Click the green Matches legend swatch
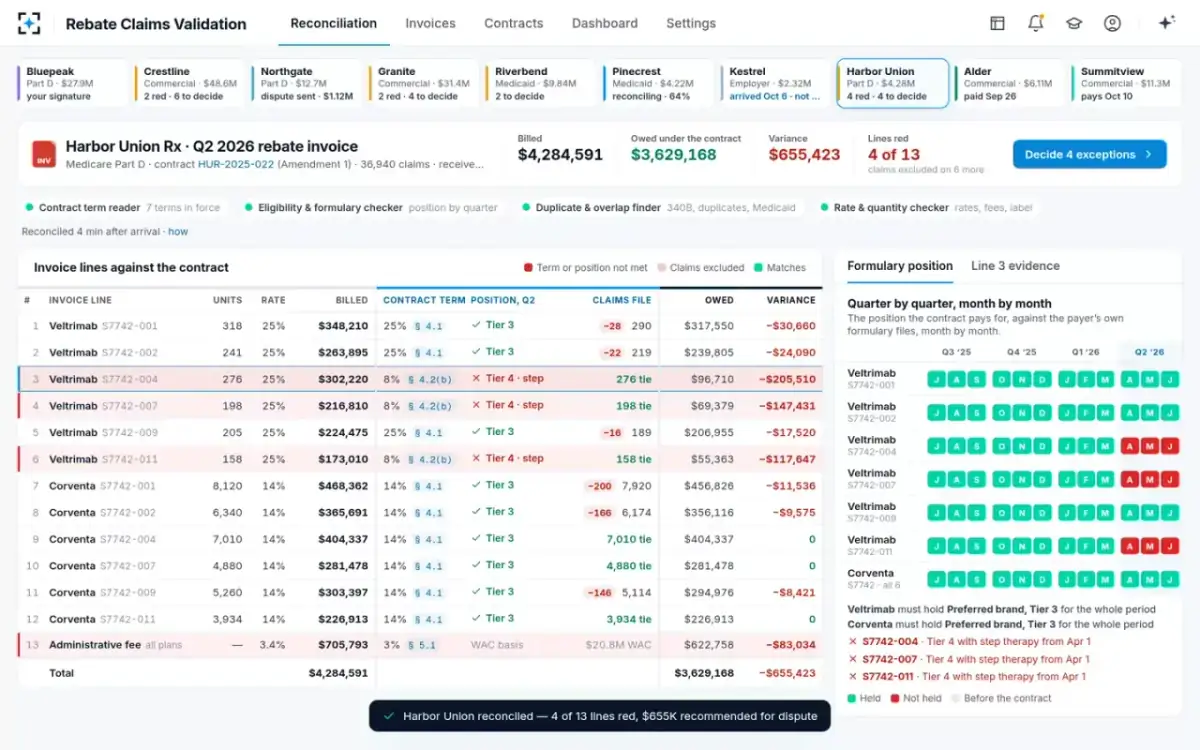The height and width of the screenshot is (750, 1200). [758, 268]
